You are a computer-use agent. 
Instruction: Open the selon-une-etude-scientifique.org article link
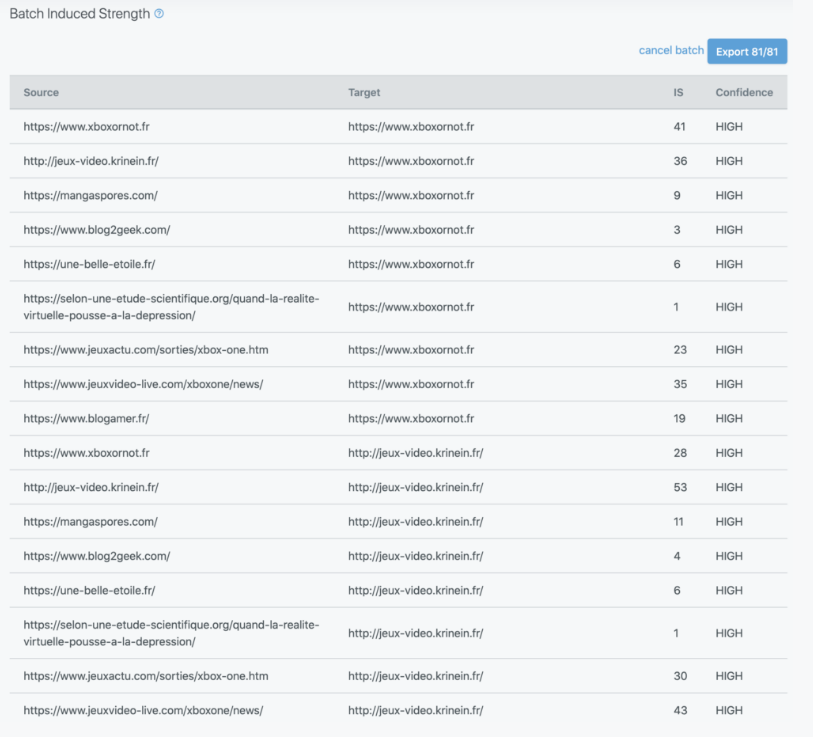click(170, 307)
